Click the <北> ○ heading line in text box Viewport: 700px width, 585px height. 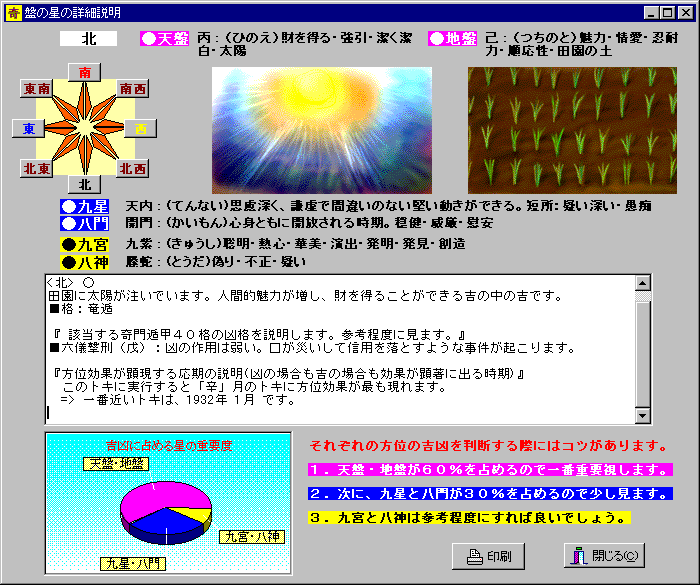(x=71, y=283)
